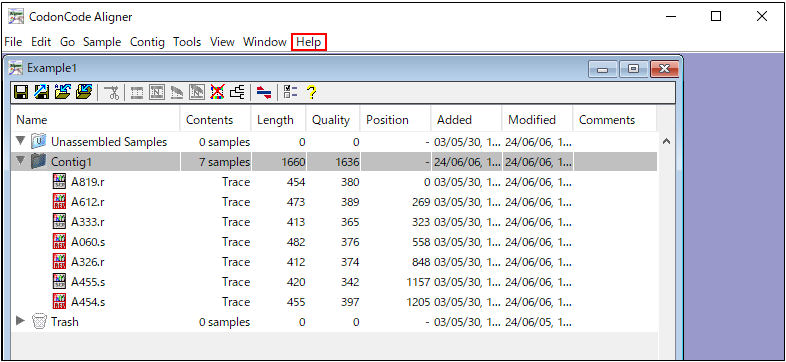
Task: Open the Tools menu
Action: 187,42
